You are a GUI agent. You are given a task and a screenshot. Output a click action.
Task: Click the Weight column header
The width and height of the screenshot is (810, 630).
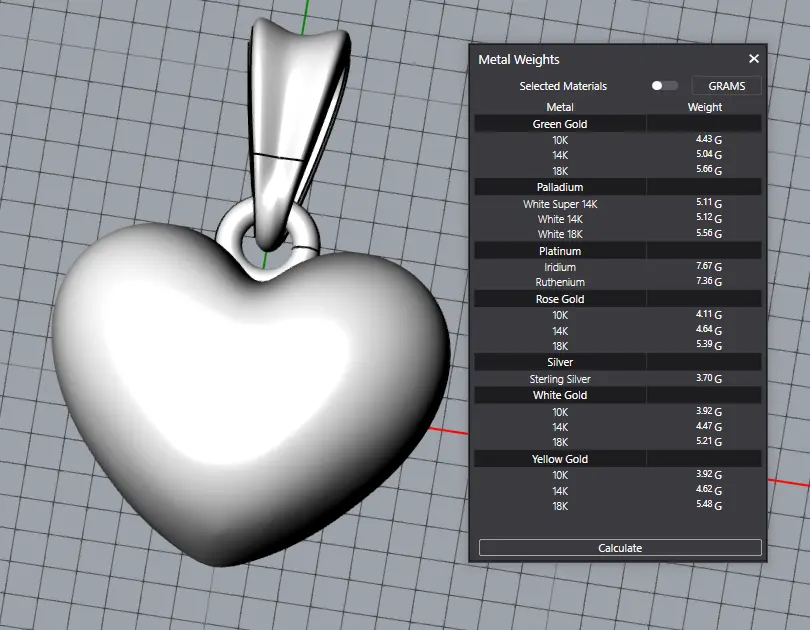click(705, 107)
